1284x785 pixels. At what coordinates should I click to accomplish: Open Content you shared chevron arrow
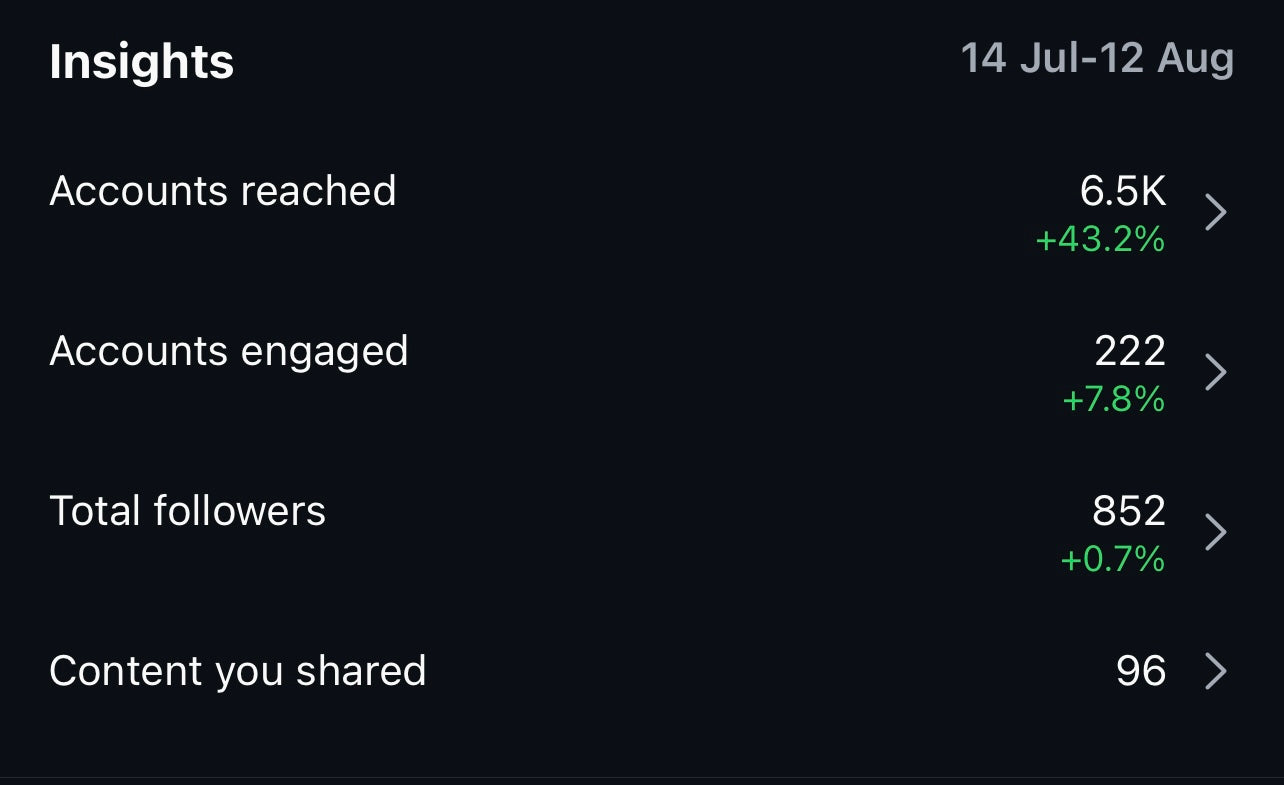[x=1215, y=671]
